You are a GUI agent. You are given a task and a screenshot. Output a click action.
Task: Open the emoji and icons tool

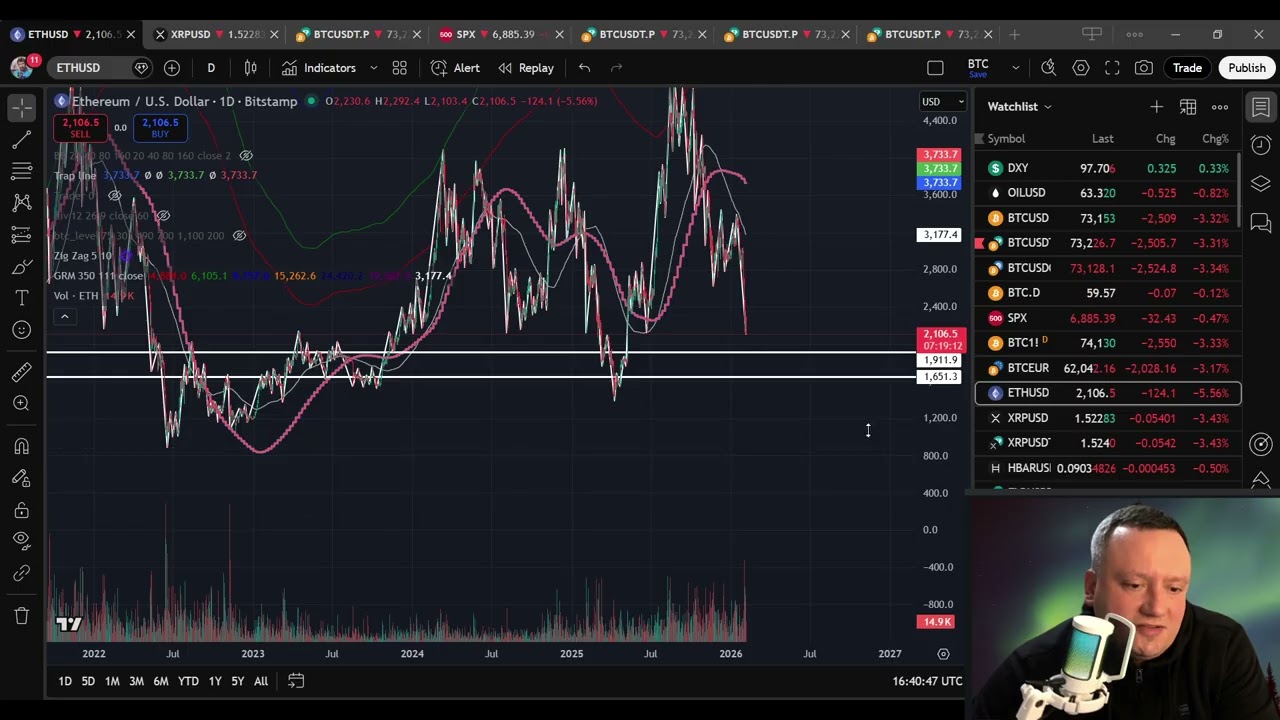click(x=22, y=330)
